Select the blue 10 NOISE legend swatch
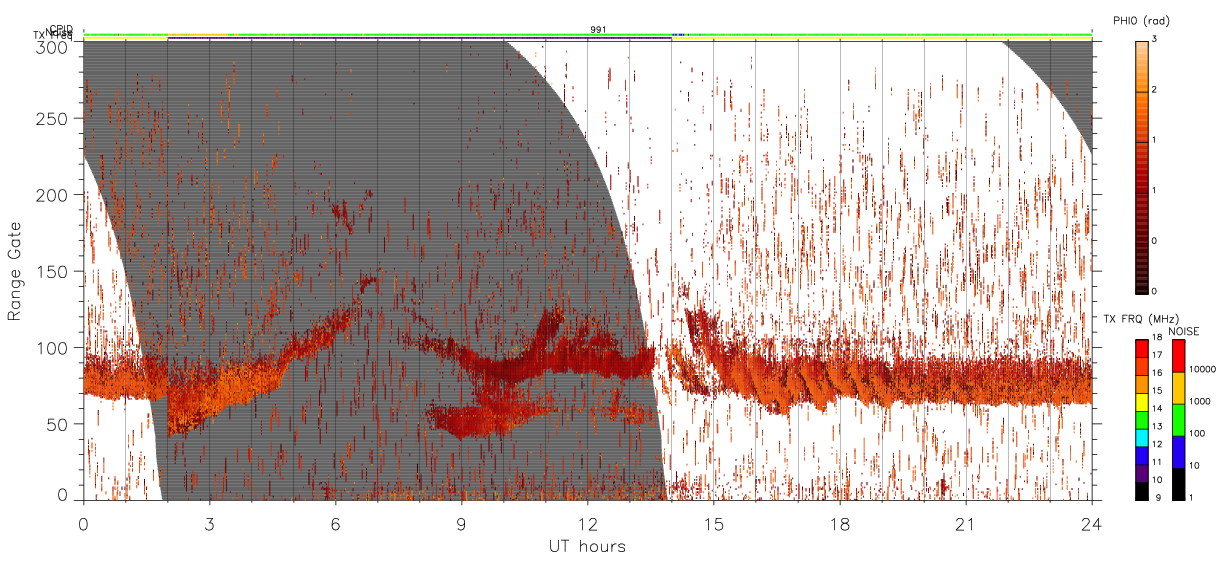This screenshot has height=567, width=1228. (x=1179, y=452)
